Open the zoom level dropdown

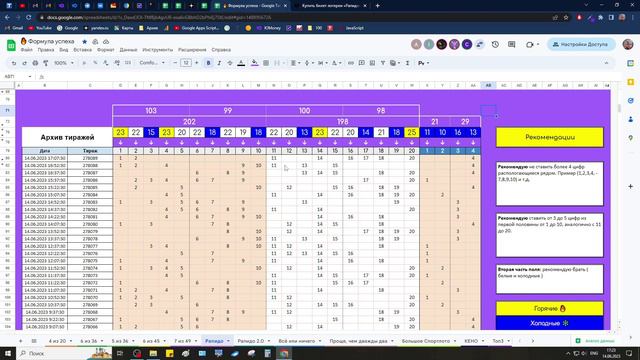click(64, 63)
